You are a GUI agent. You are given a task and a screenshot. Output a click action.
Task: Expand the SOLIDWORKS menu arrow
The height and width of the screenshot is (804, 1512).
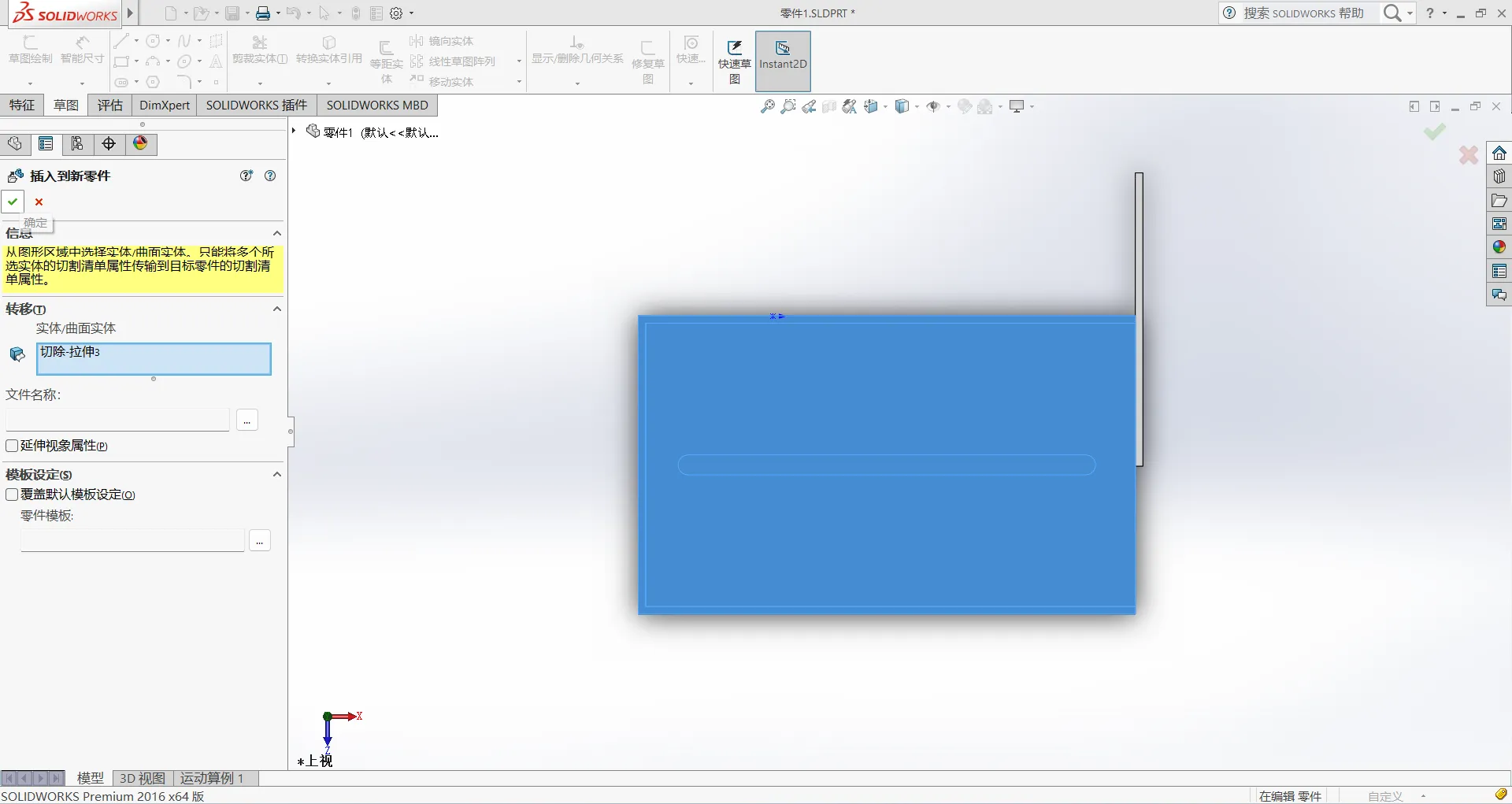coord(131,13)
